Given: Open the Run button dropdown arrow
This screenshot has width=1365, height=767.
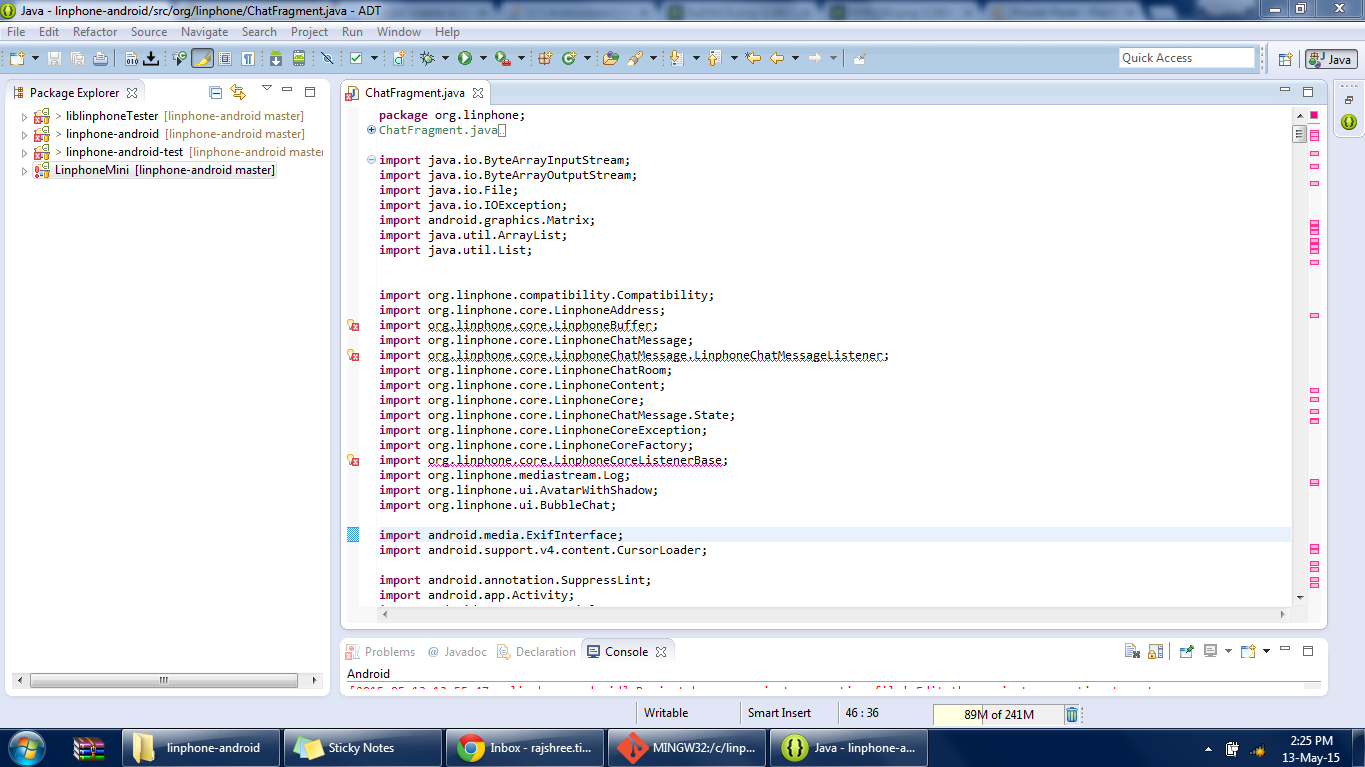Looking at the screenshot, I should point(483,58).
